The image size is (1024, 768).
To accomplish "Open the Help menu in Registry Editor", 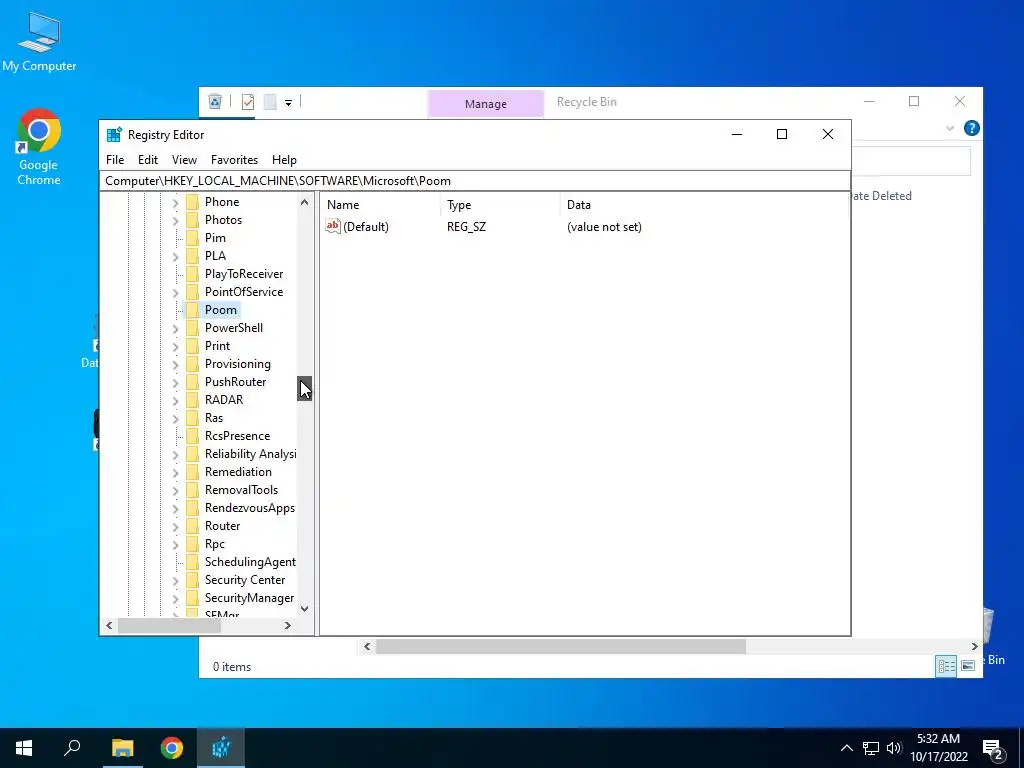I will coord(284,159).
